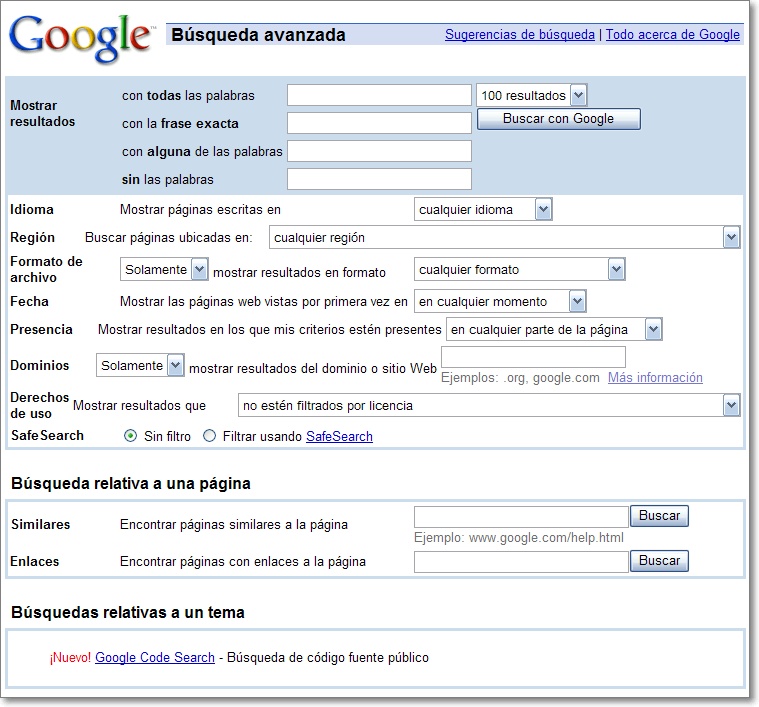Open the SafeSearch link
Screen dimensions: 759x707
[339, 436]
